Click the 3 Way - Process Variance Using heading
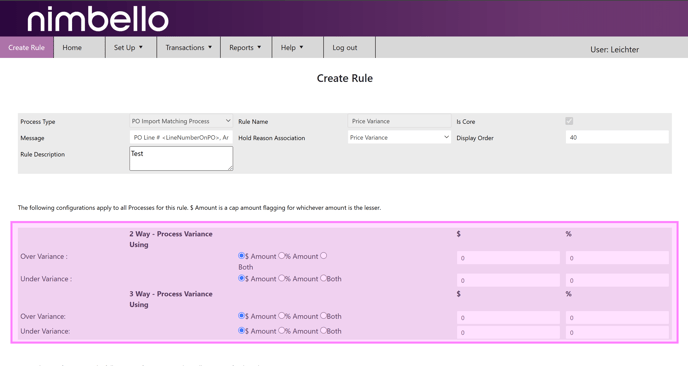Viewport: 688px width, 366px height. coord(171,299)
